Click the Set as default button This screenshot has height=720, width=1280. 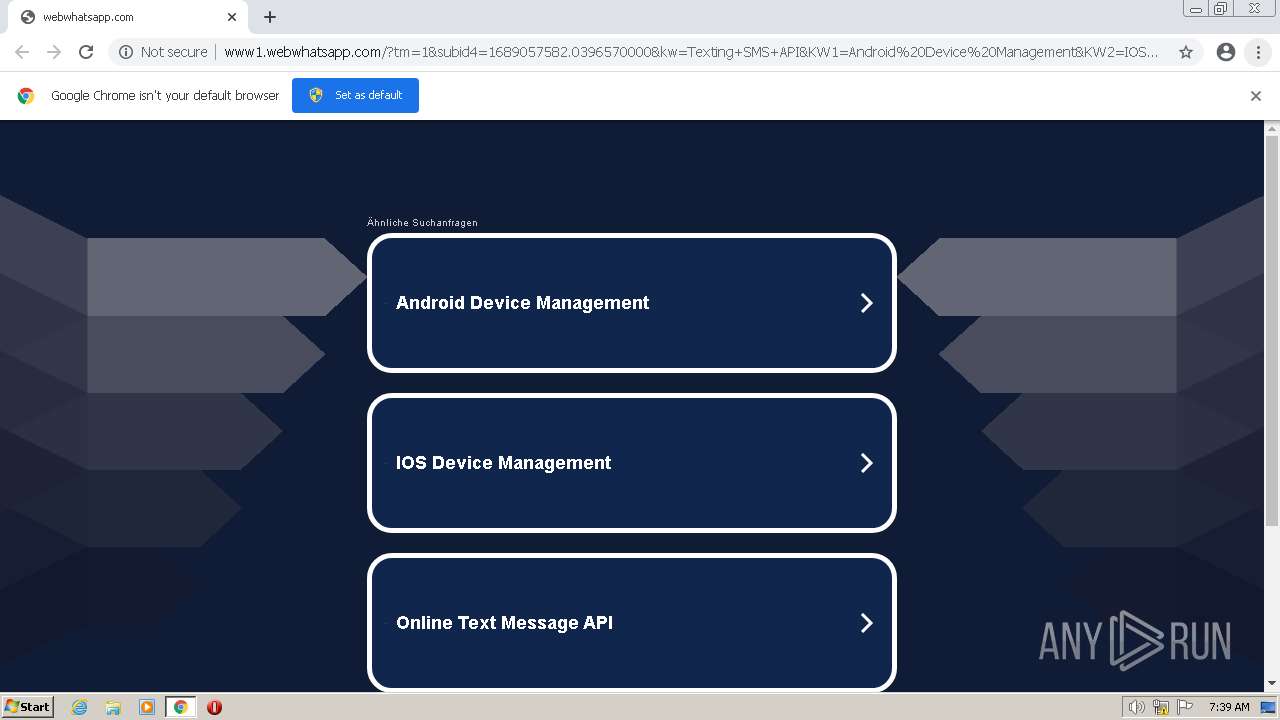pyautogui.click(x=355, y=95)
